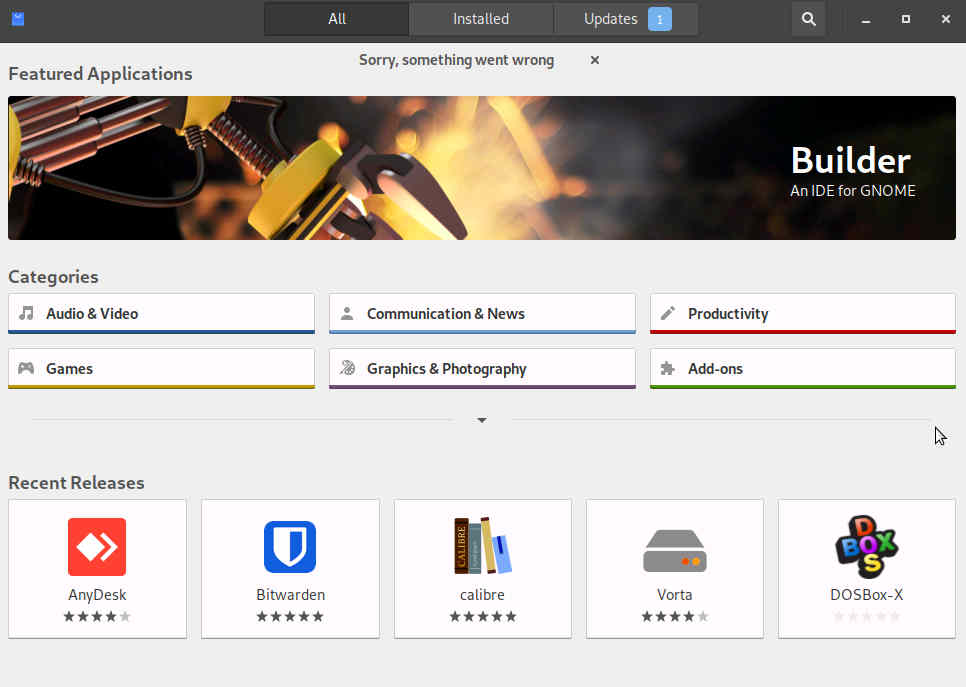Click the Graphics & Photography category icon
This screenshot has width=966, height=687.
coord(347,368)
